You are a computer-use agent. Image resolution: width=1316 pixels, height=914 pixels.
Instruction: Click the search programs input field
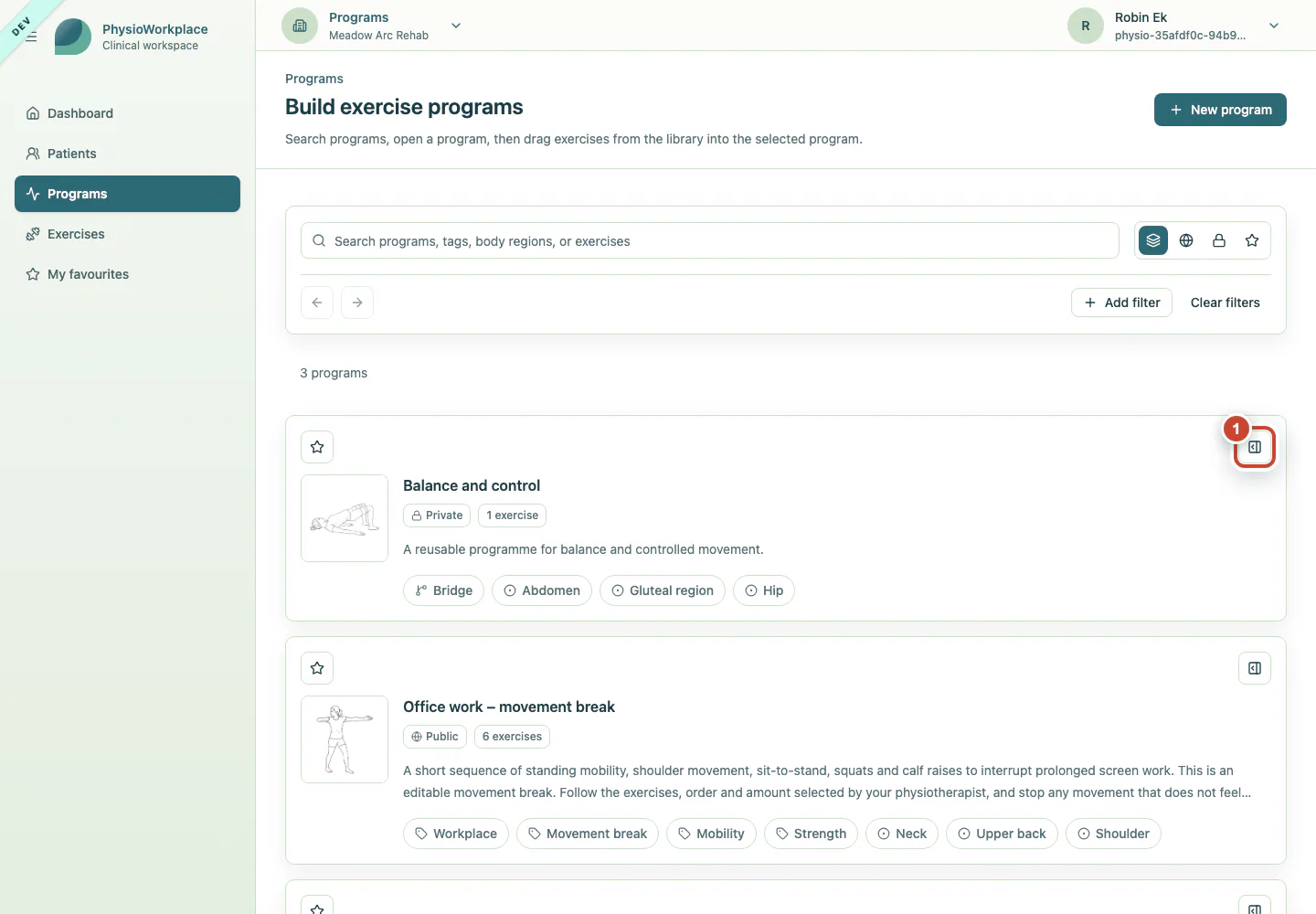(710, 240)
